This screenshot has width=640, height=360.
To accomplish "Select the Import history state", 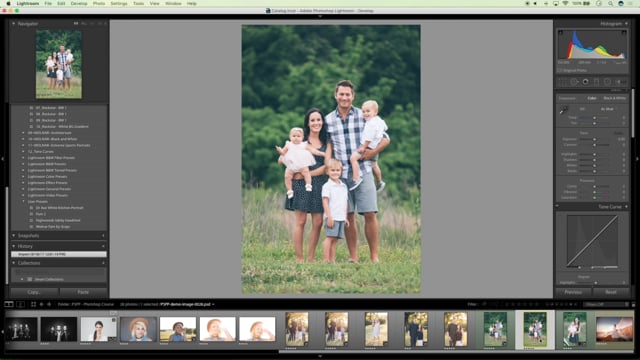I will tap(59, 254).
